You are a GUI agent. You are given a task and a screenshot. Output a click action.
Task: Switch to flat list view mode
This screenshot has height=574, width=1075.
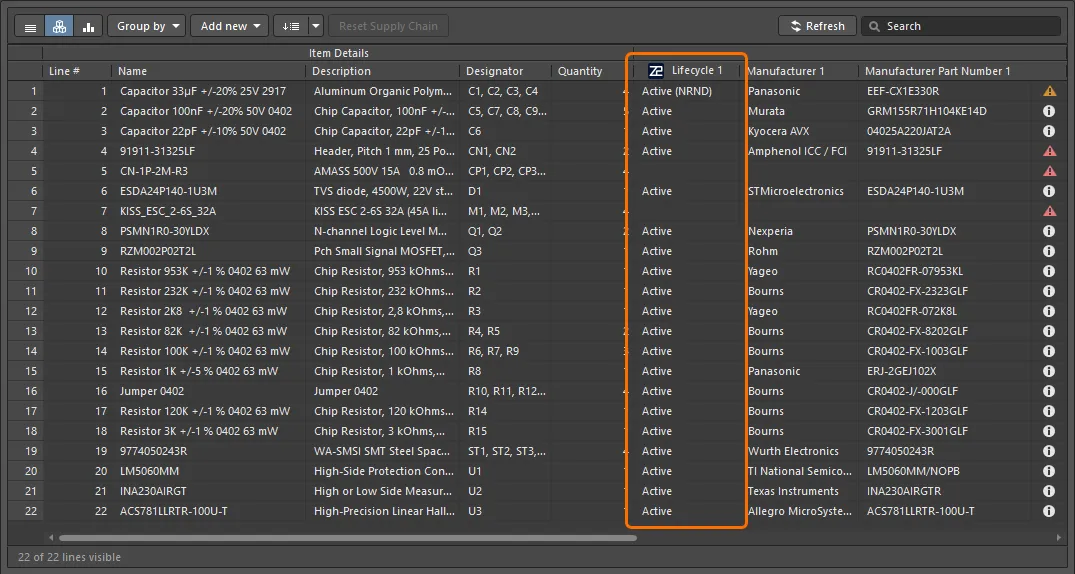[x=31, y=27]
